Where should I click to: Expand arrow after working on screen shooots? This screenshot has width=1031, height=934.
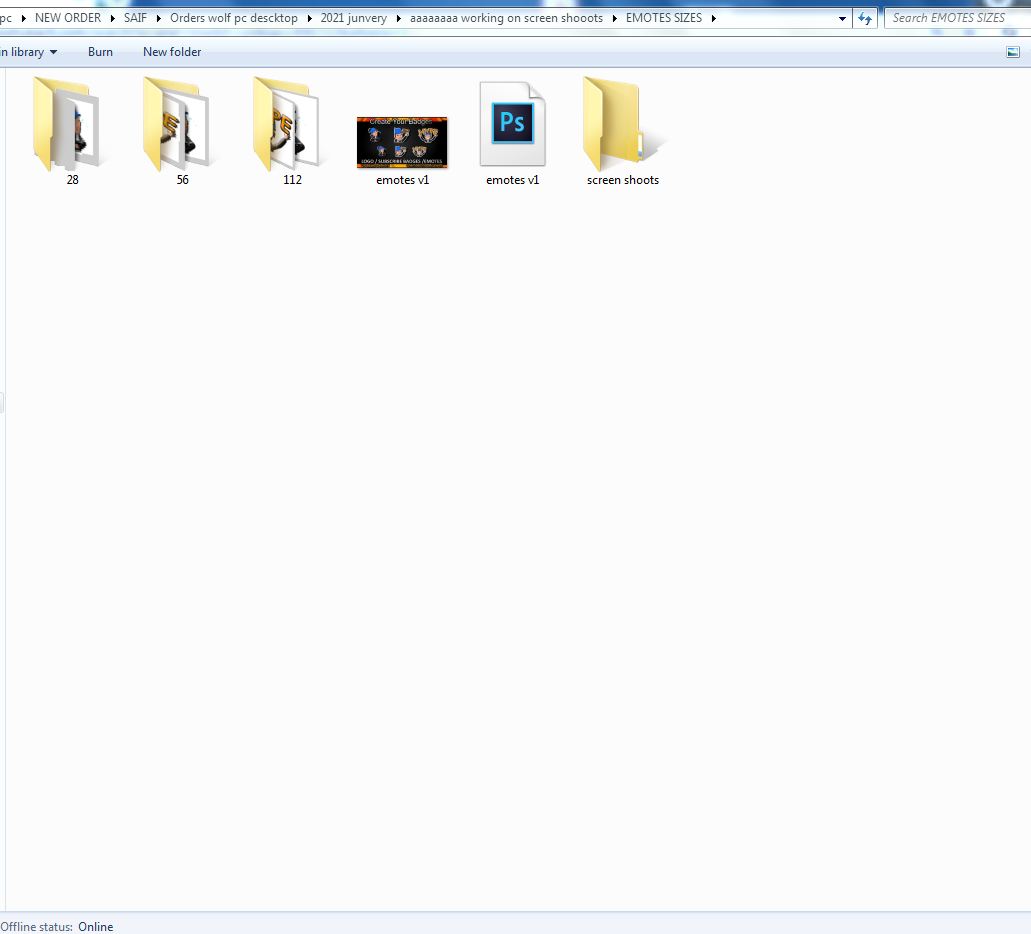click(x=615, y=18)
